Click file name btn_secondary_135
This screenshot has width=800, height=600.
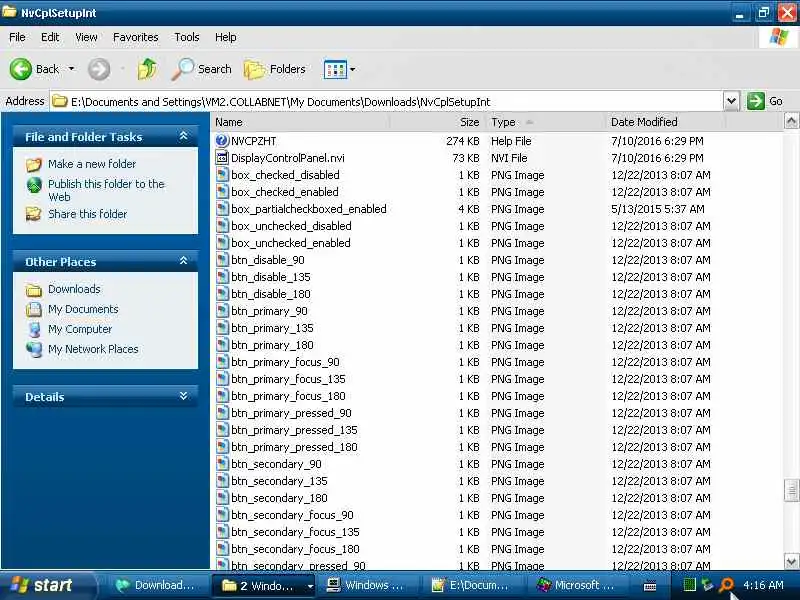click(x=279, y=481)
